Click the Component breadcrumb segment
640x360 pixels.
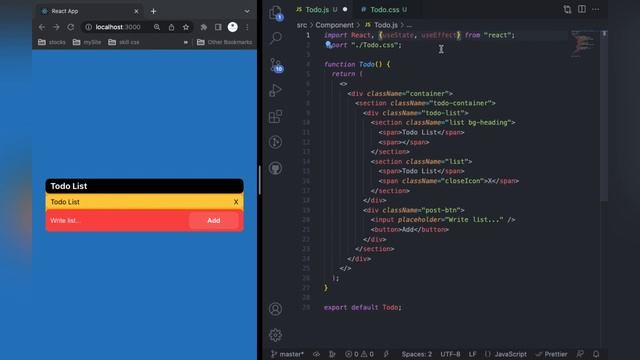(334, 25)
